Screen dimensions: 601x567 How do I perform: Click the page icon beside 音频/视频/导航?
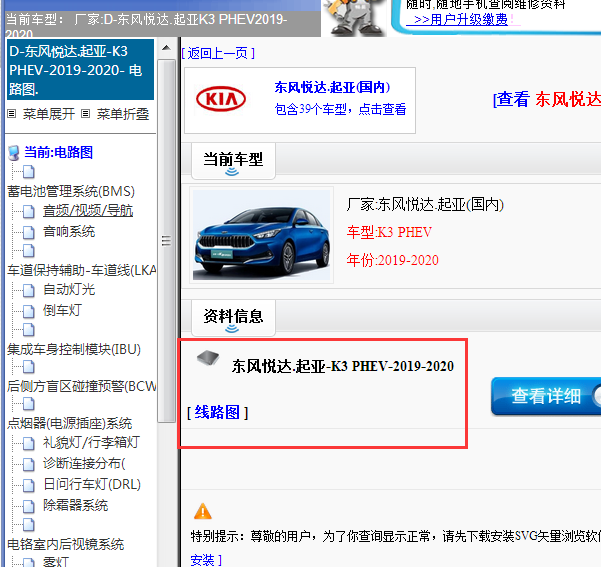pyautogui.click(x=29, y=211)
